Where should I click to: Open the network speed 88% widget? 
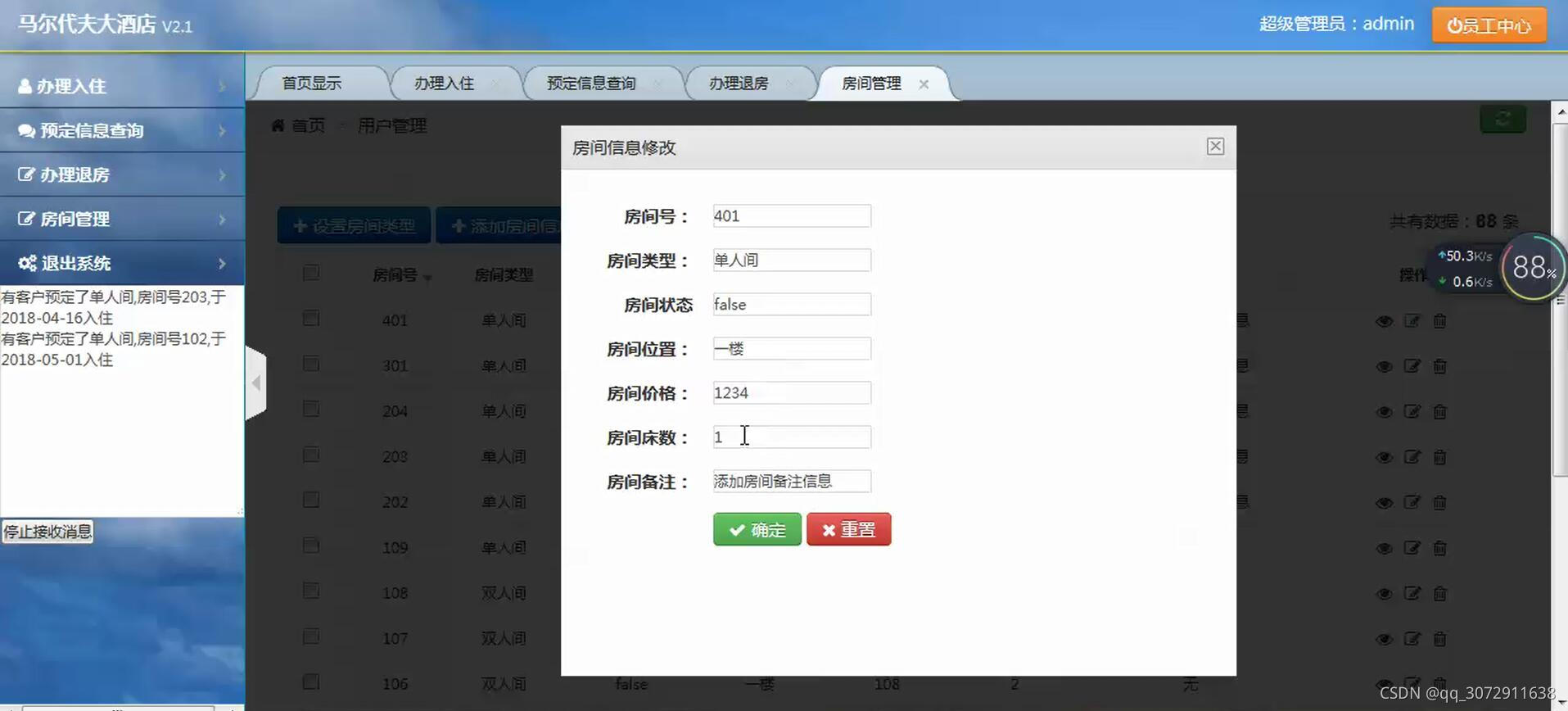pyautogui.click(x=1533, y=268)
